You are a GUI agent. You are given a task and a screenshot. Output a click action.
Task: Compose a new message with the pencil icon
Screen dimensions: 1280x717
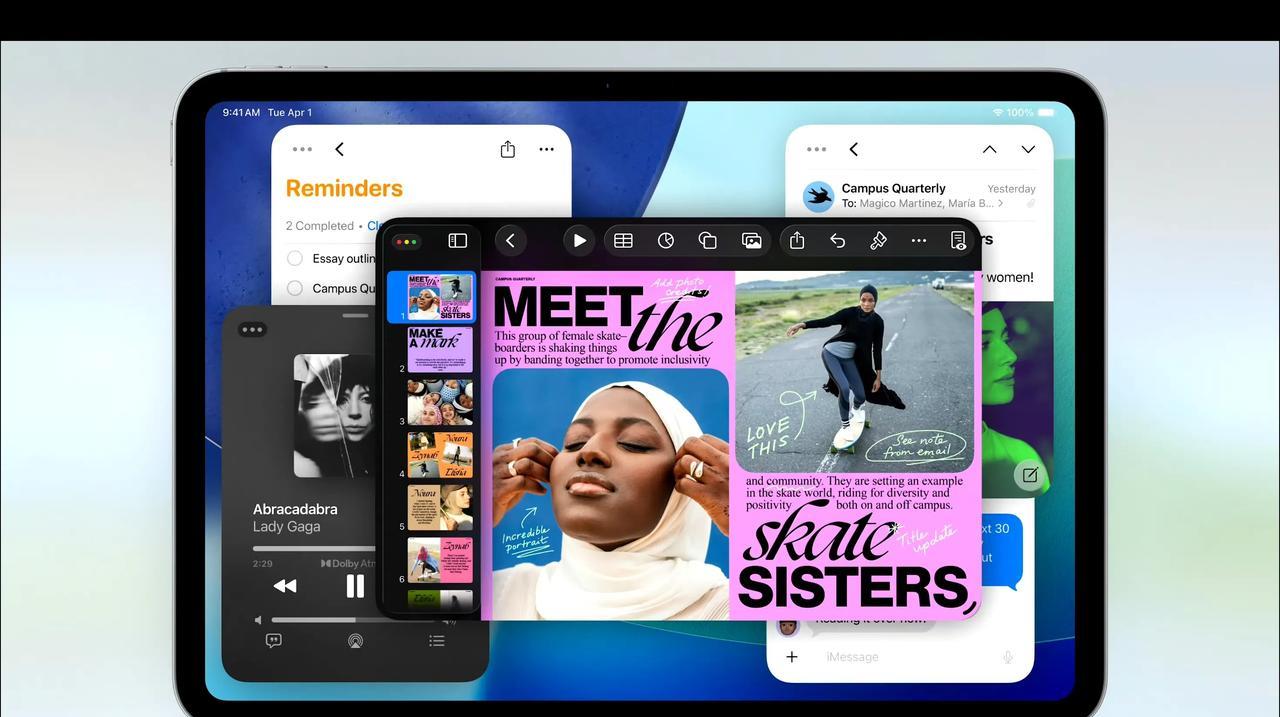click(x=1030, y=475)
